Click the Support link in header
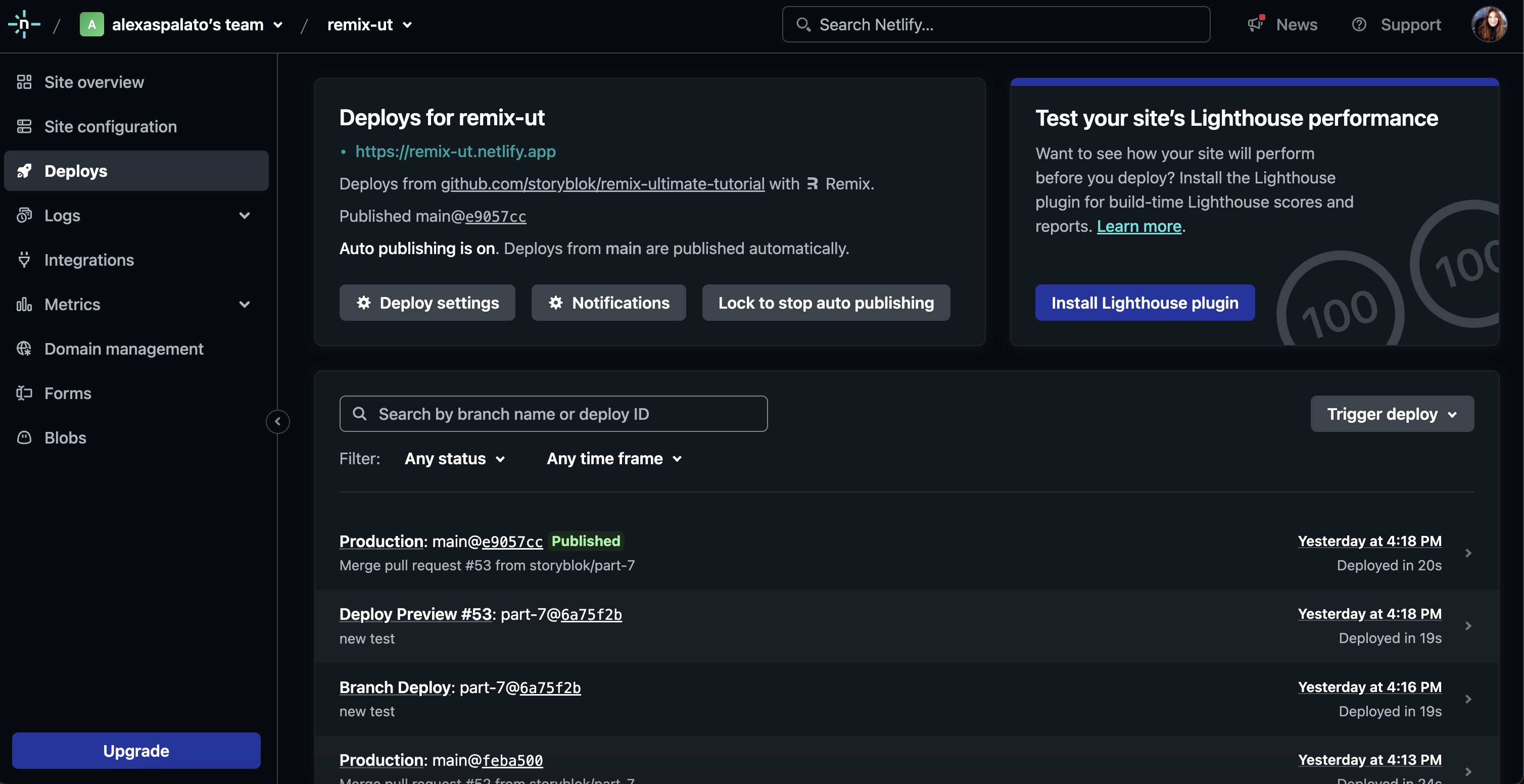Viewport: 1524px width, 784px height. tap(1410, 24)
